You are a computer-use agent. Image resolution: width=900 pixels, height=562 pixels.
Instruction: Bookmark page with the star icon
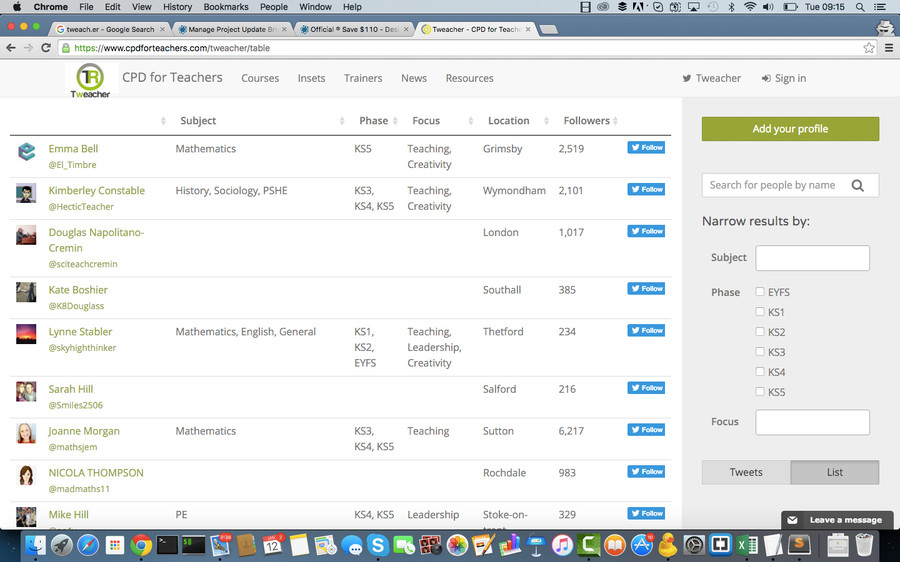tap(869, 48)
